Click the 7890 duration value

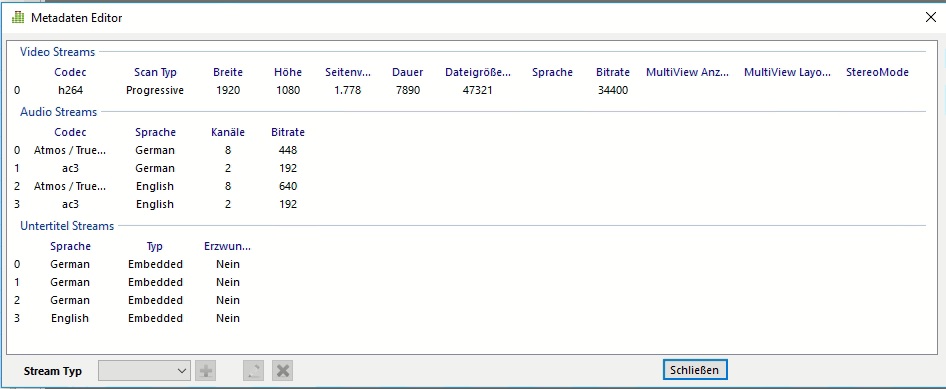click(x=407, y=90)
